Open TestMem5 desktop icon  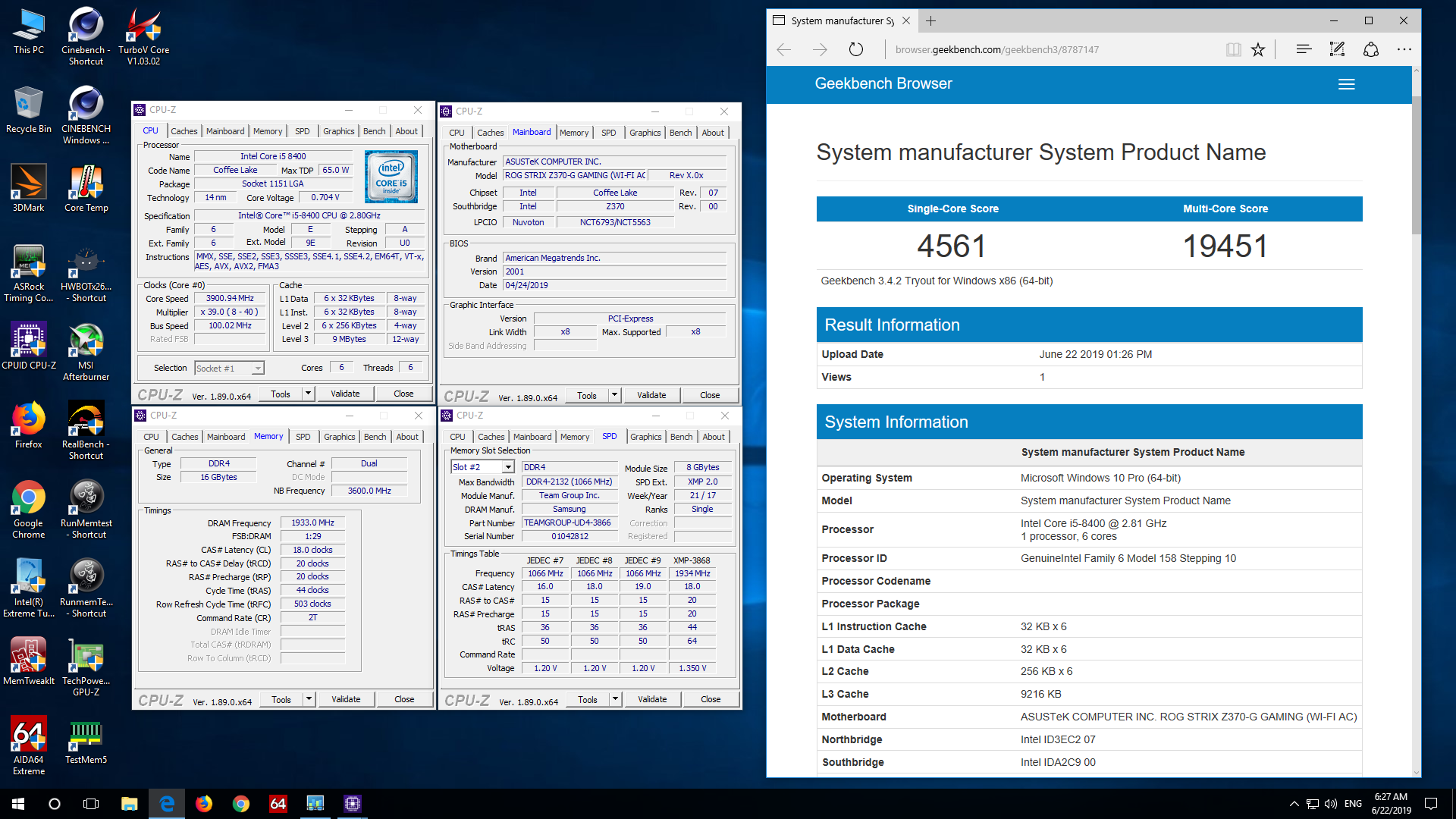[x=86, y=741]
